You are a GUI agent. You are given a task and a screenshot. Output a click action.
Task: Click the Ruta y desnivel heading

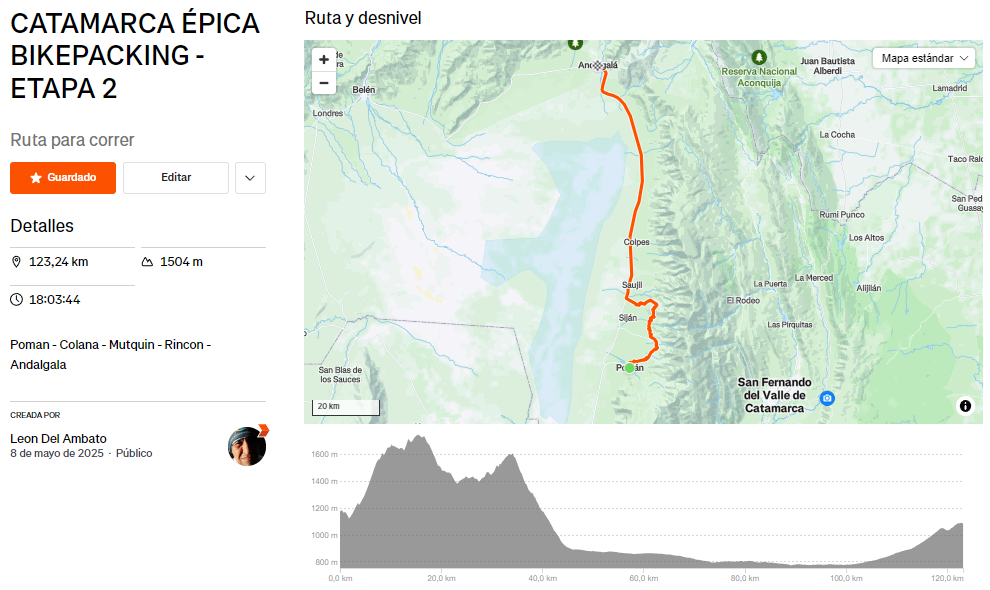coord(363,18)
